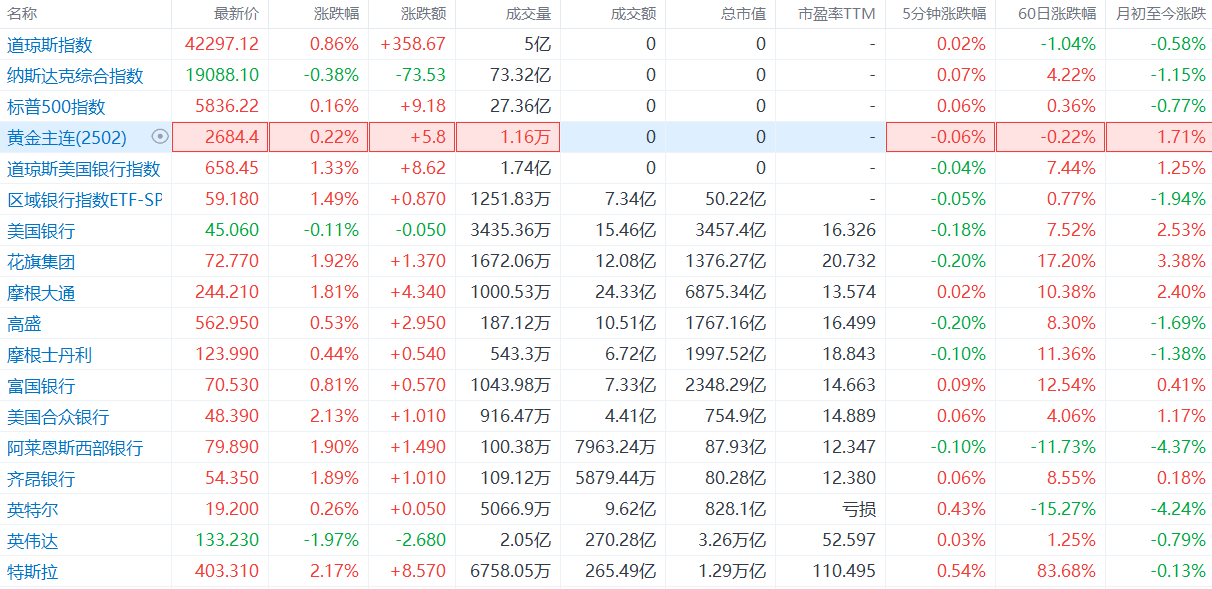
Task: Sort by 成交量 column header
Action: click(x=528, y=14)
